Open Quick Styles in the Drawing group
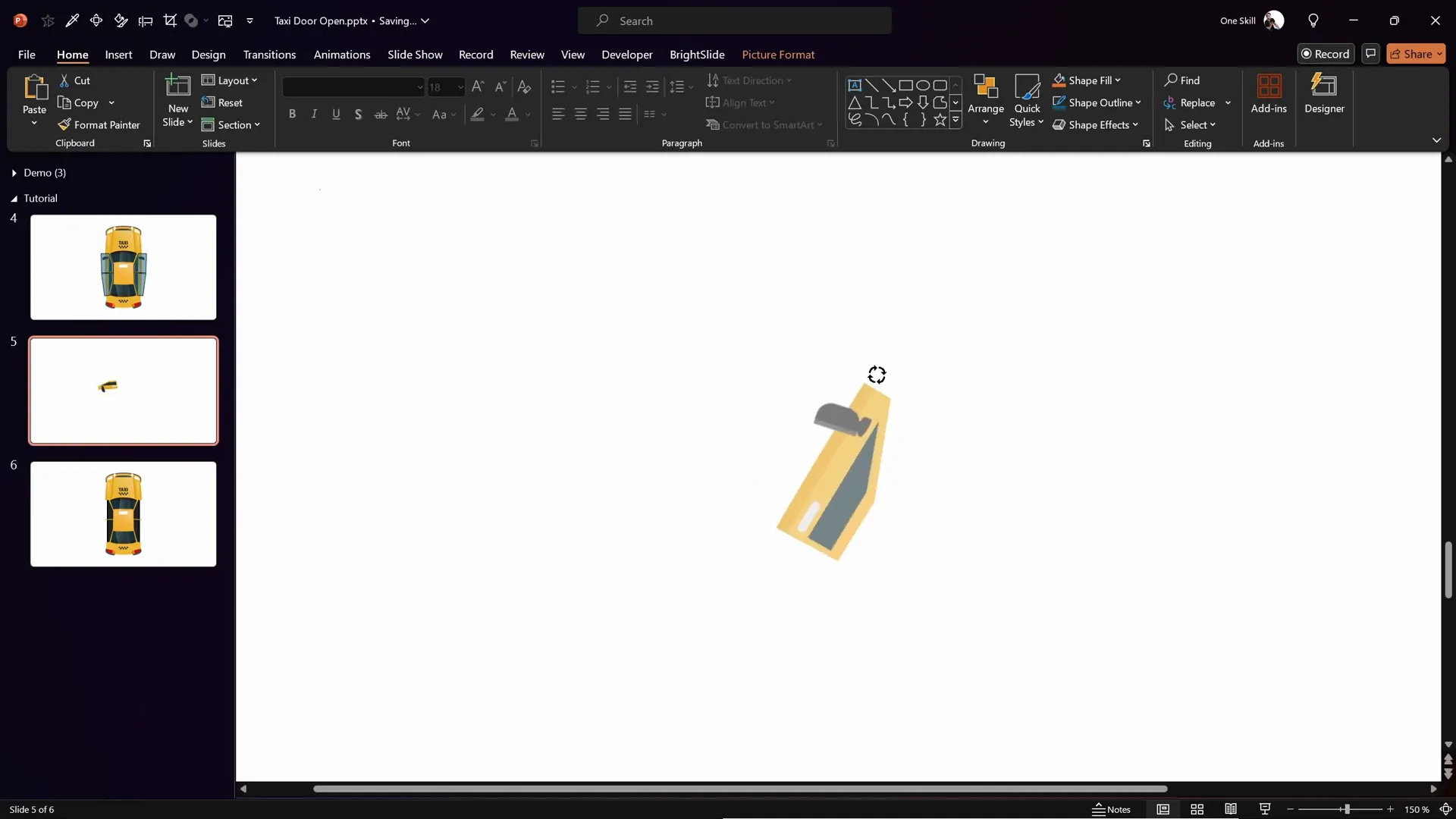The image size is (1456, 819). 1027,101
